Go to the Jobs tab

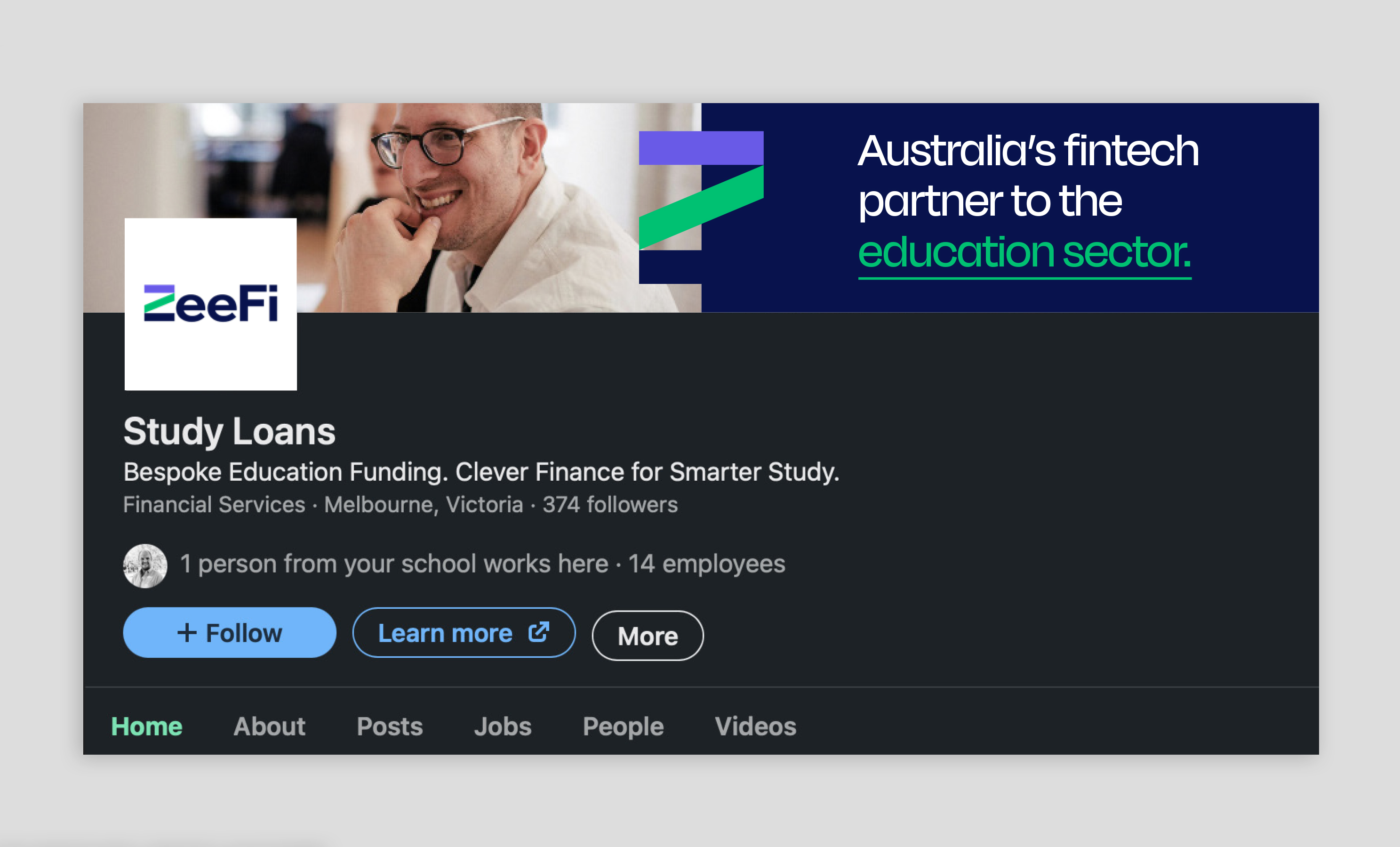(x=503, y=726)
